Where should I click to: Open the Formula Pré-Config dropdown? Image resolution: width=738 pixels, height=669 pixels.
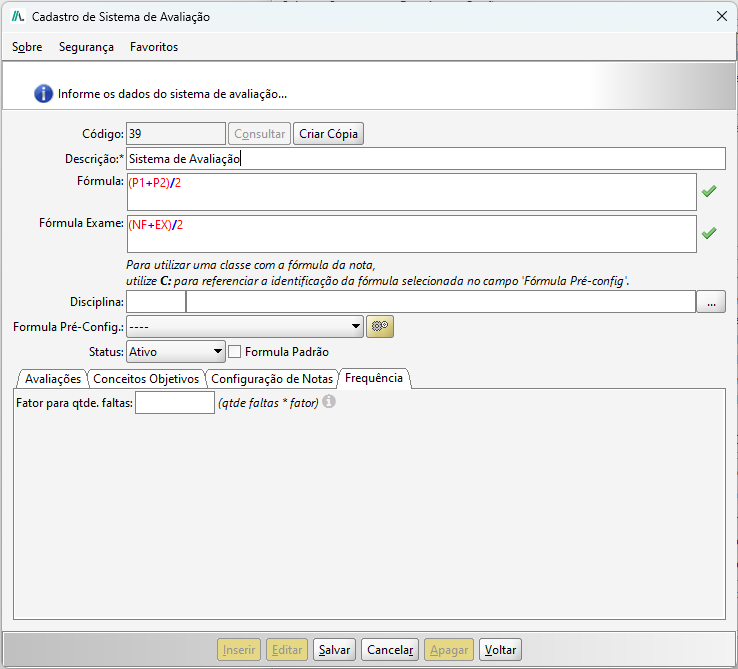click(x=245, y=326)
